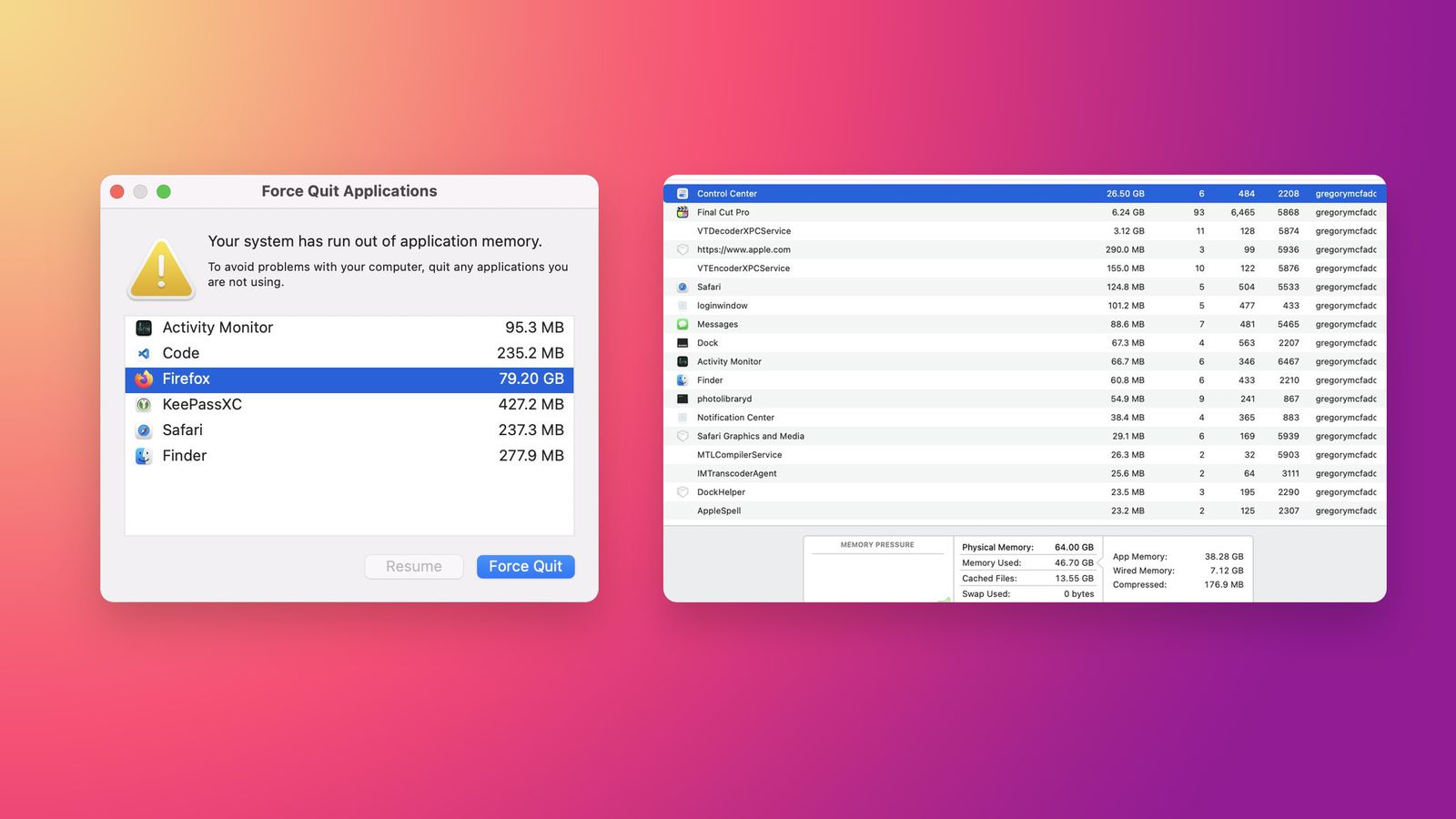Click the Firefox icon in Force Quit list
Screen dimensions: 1456x819
(x=144, y=379)
